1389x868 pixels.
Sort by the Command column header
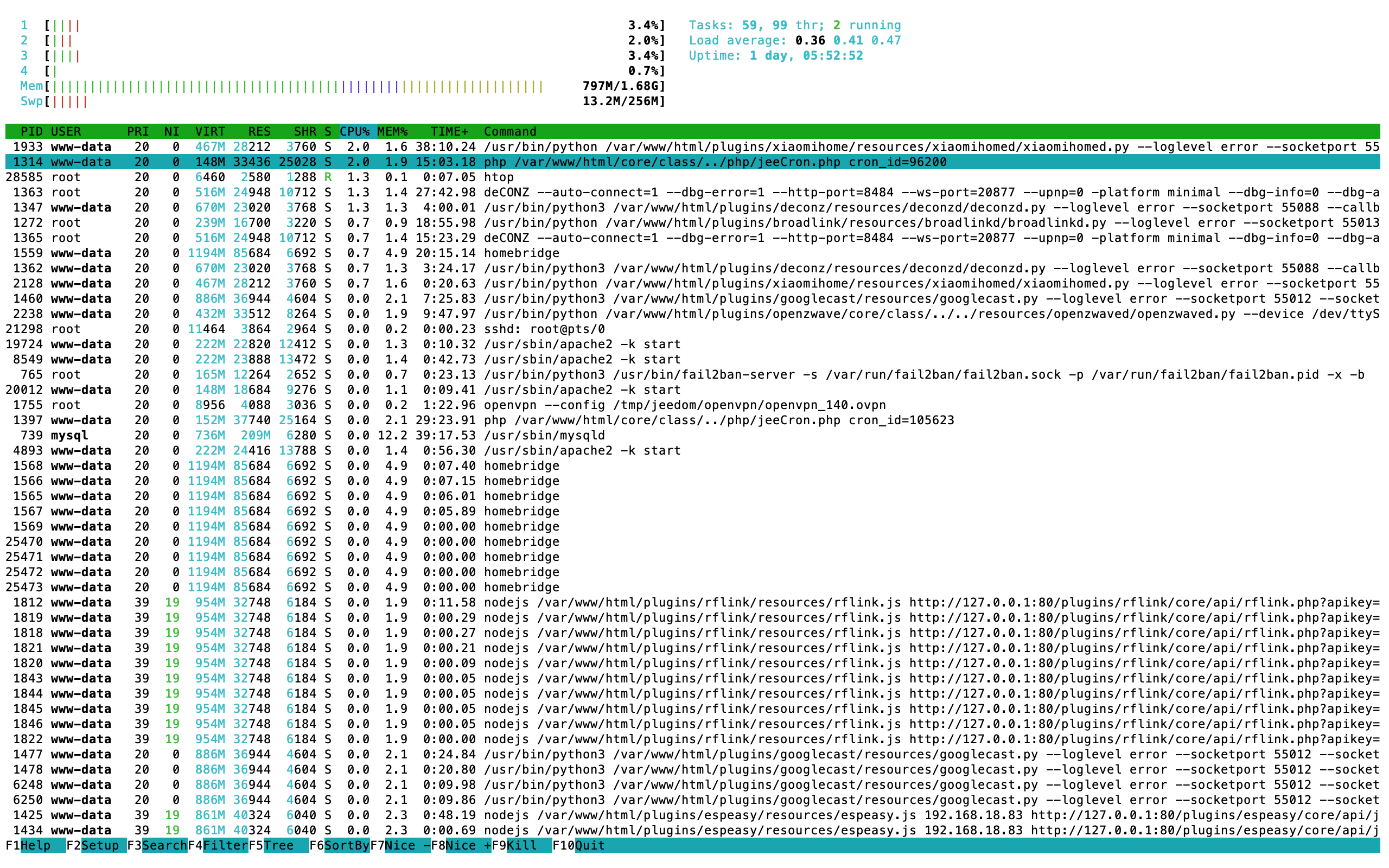(x=510, y=131)
